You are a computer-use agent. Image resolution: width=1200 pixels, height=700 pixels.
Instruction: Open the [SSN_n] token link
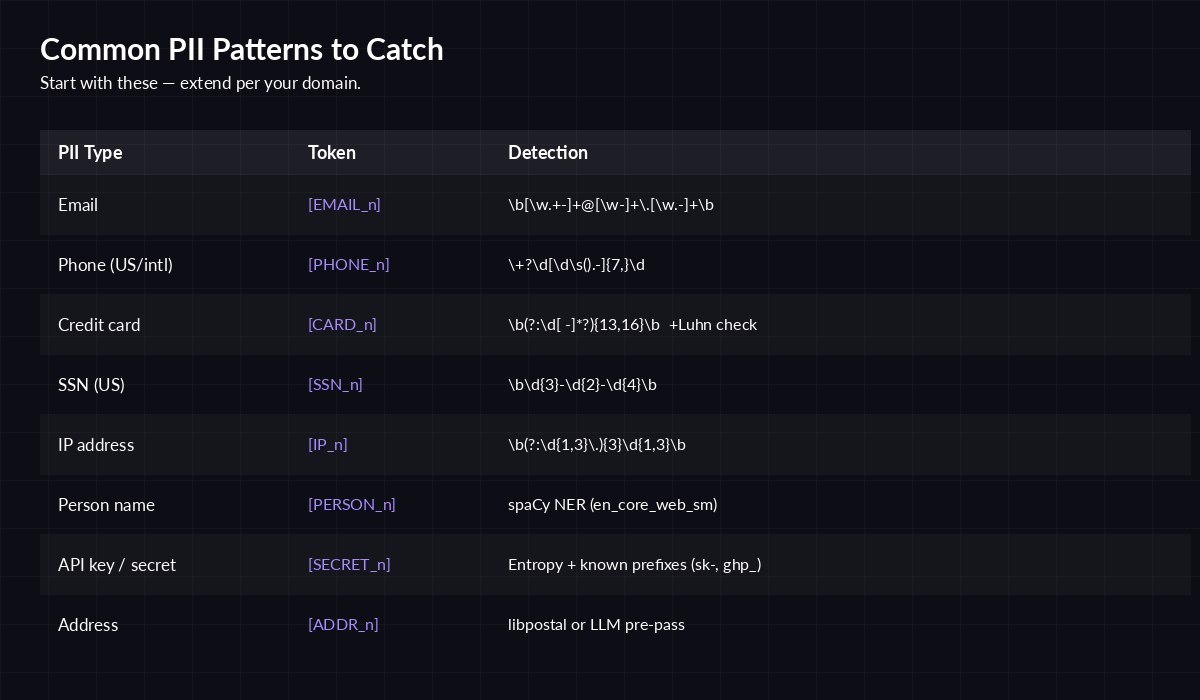(335, 385)
